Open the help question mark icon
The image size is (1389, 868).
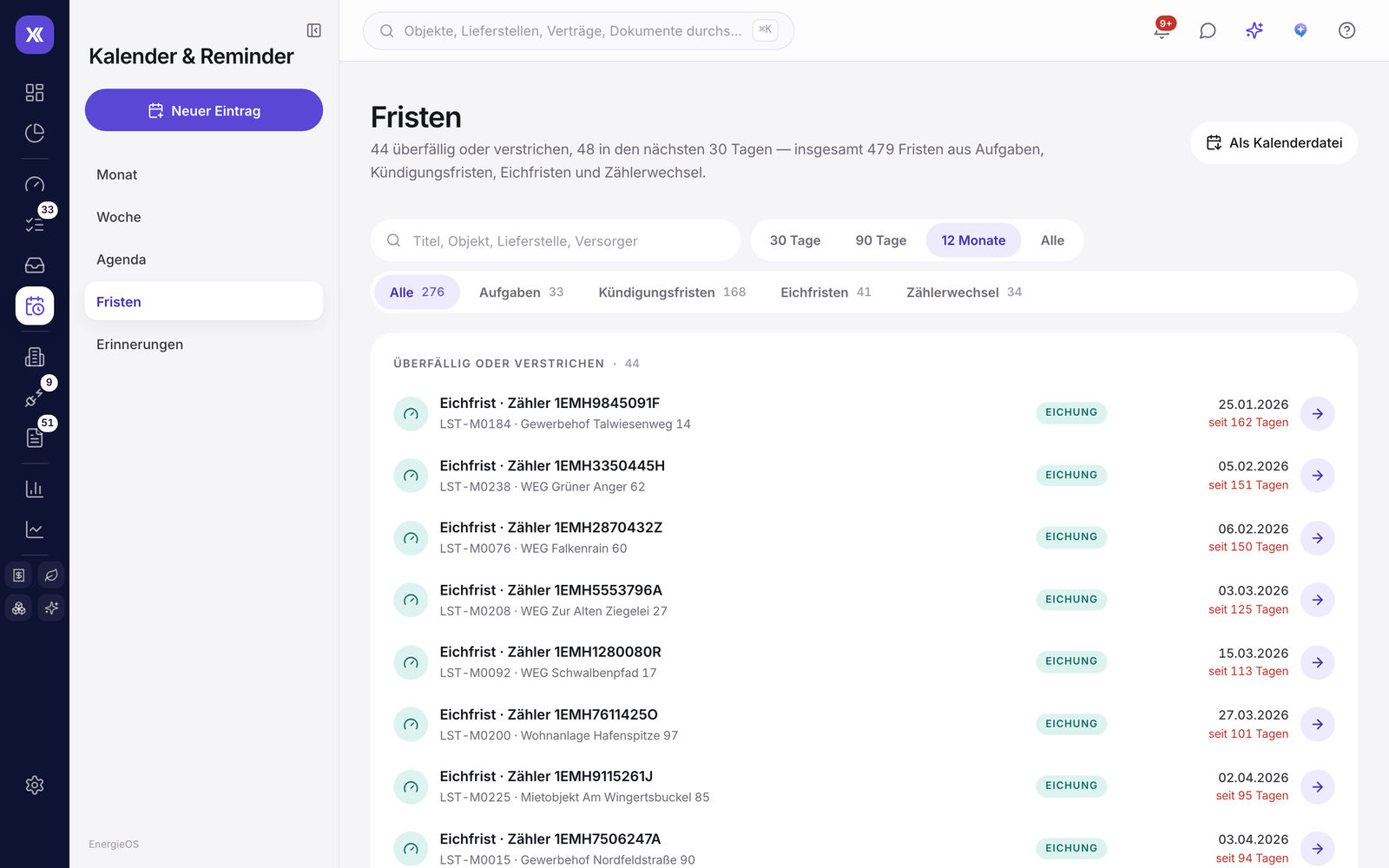click(x=1346, y=30)
